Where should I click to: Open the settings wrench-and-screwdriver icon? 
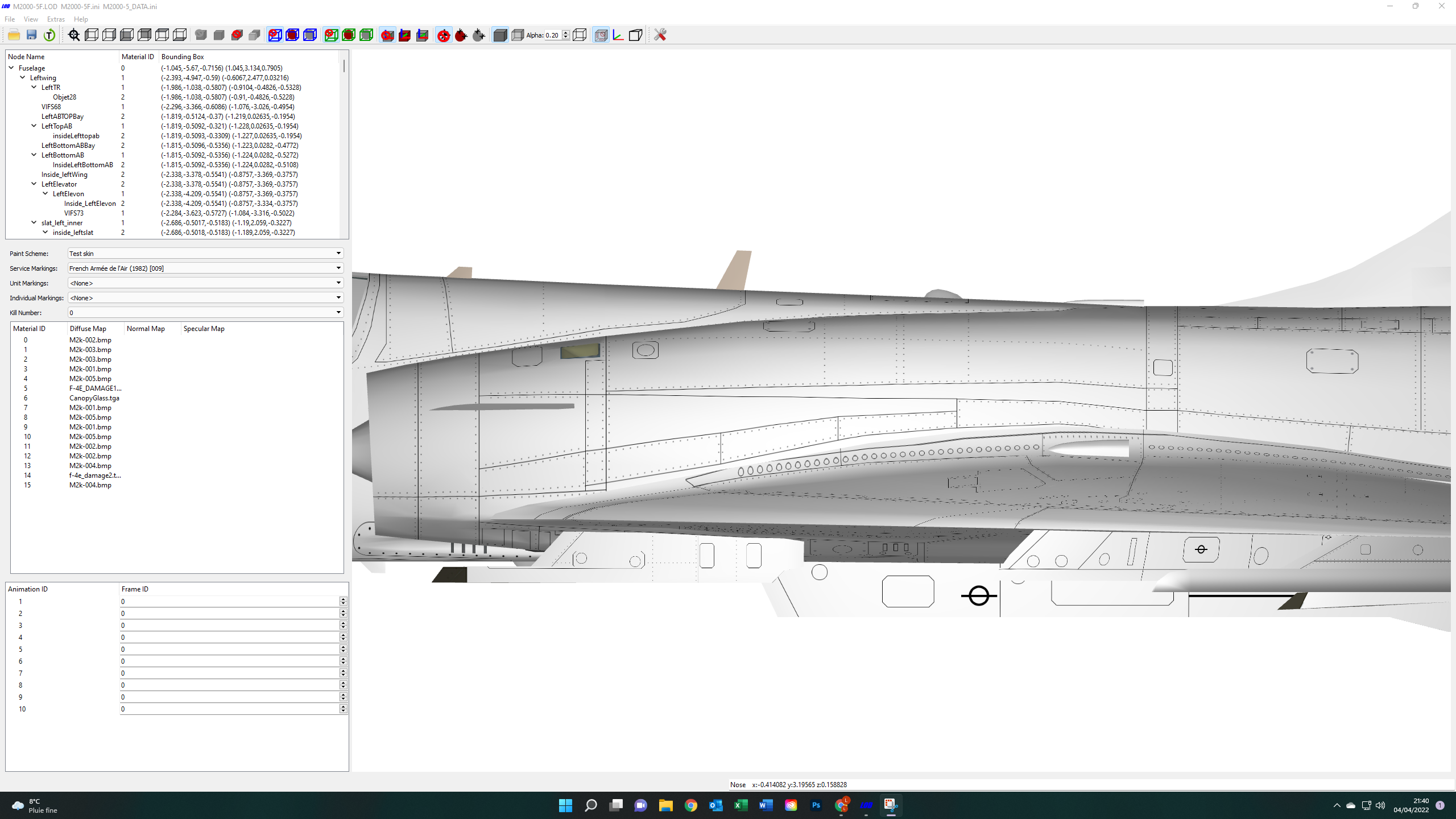coord(660,35)
